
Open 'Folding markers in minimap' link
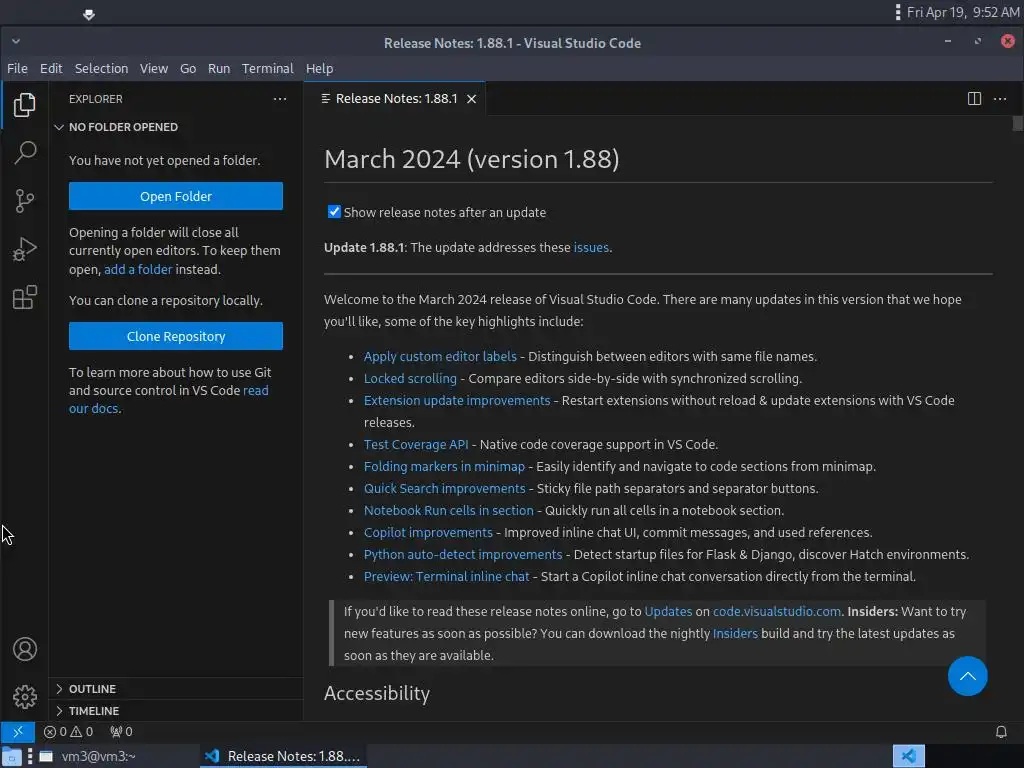[x=444, y=466]
